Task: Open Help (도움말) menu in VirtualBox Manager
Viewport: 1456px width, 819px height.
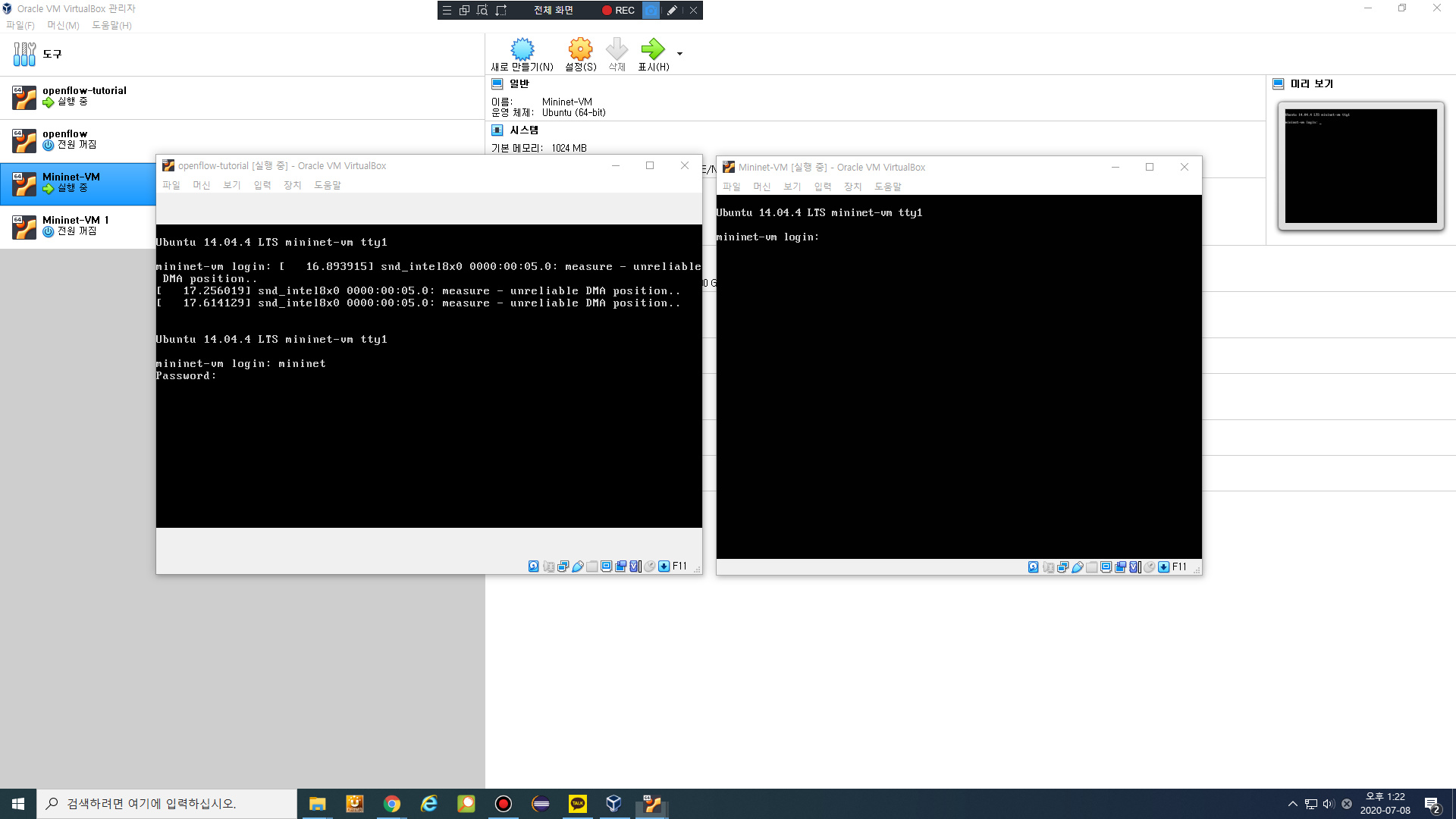Action: click(x=111, y=25)
